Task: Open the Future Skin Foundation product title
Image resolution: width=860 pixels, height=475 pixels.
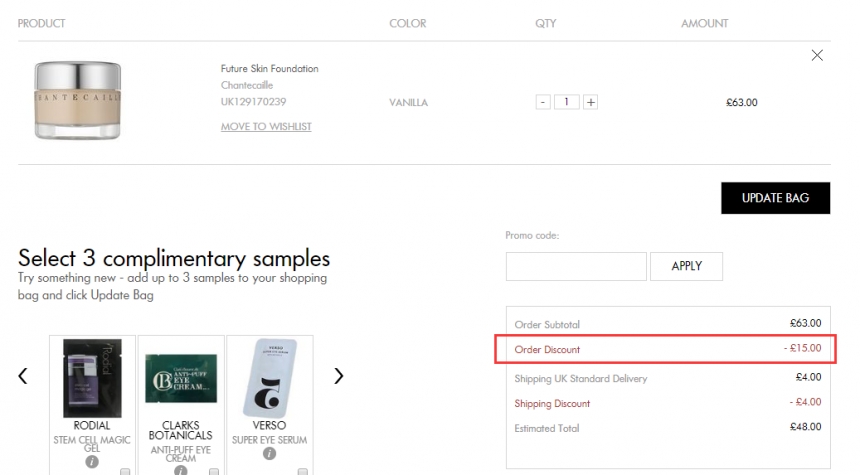Action: pos(269,69)
